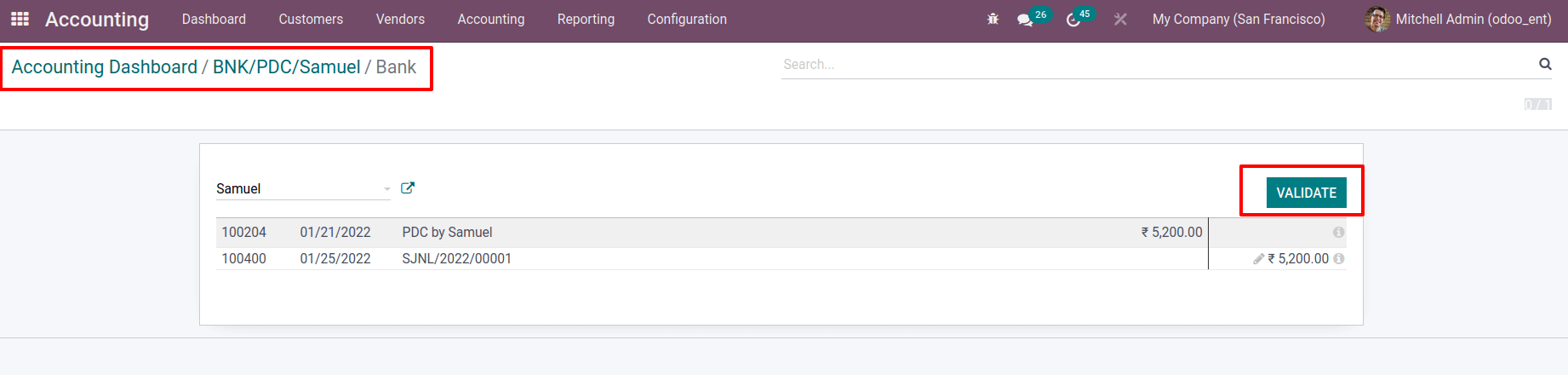The width and height of the screenshot is (1568, 375).
Task: Show info for the PDC by Samuel line
Action: (x=1339, y=233)
